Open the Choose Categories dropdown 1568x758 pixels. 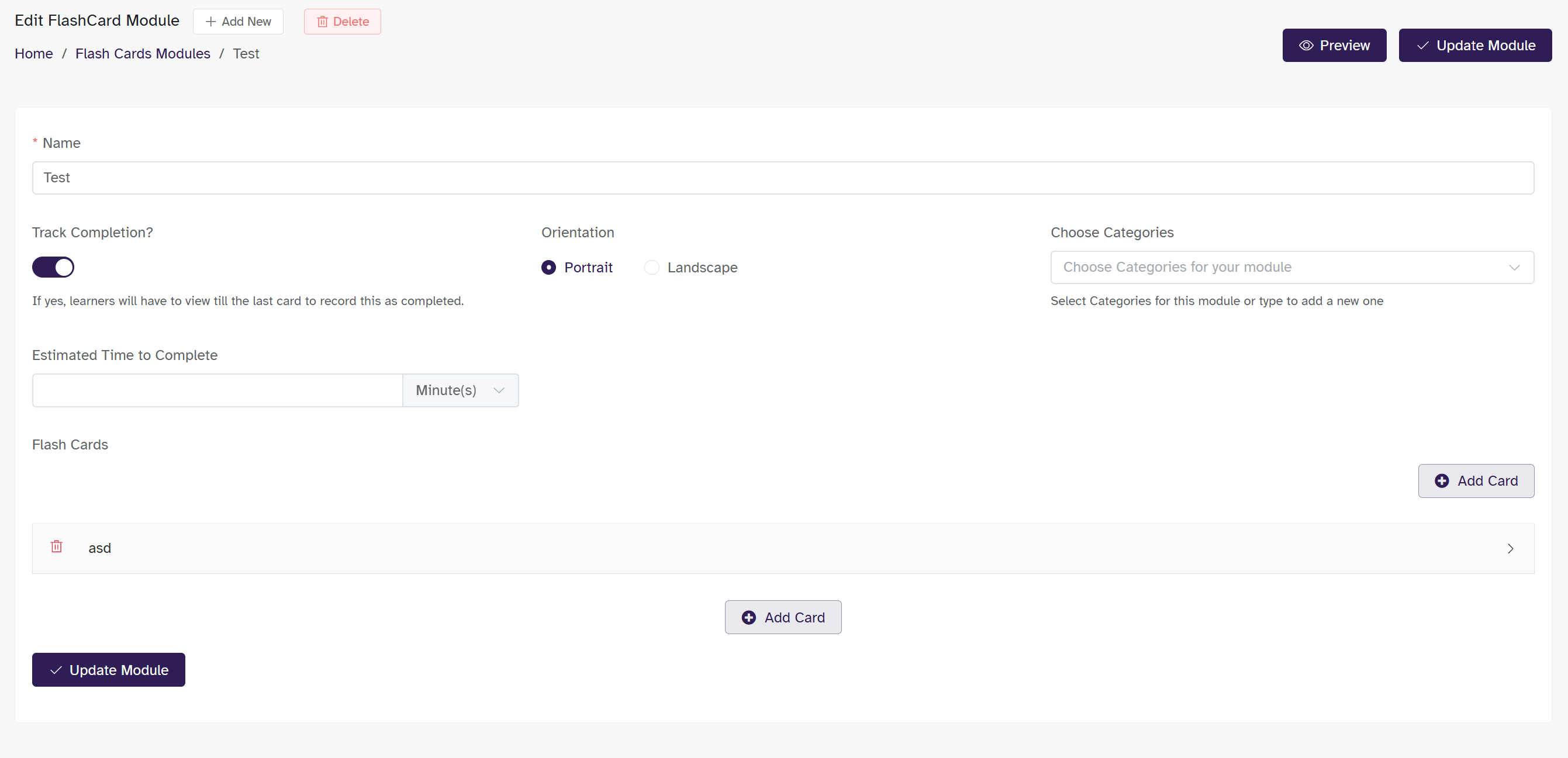coord(1291,267)
